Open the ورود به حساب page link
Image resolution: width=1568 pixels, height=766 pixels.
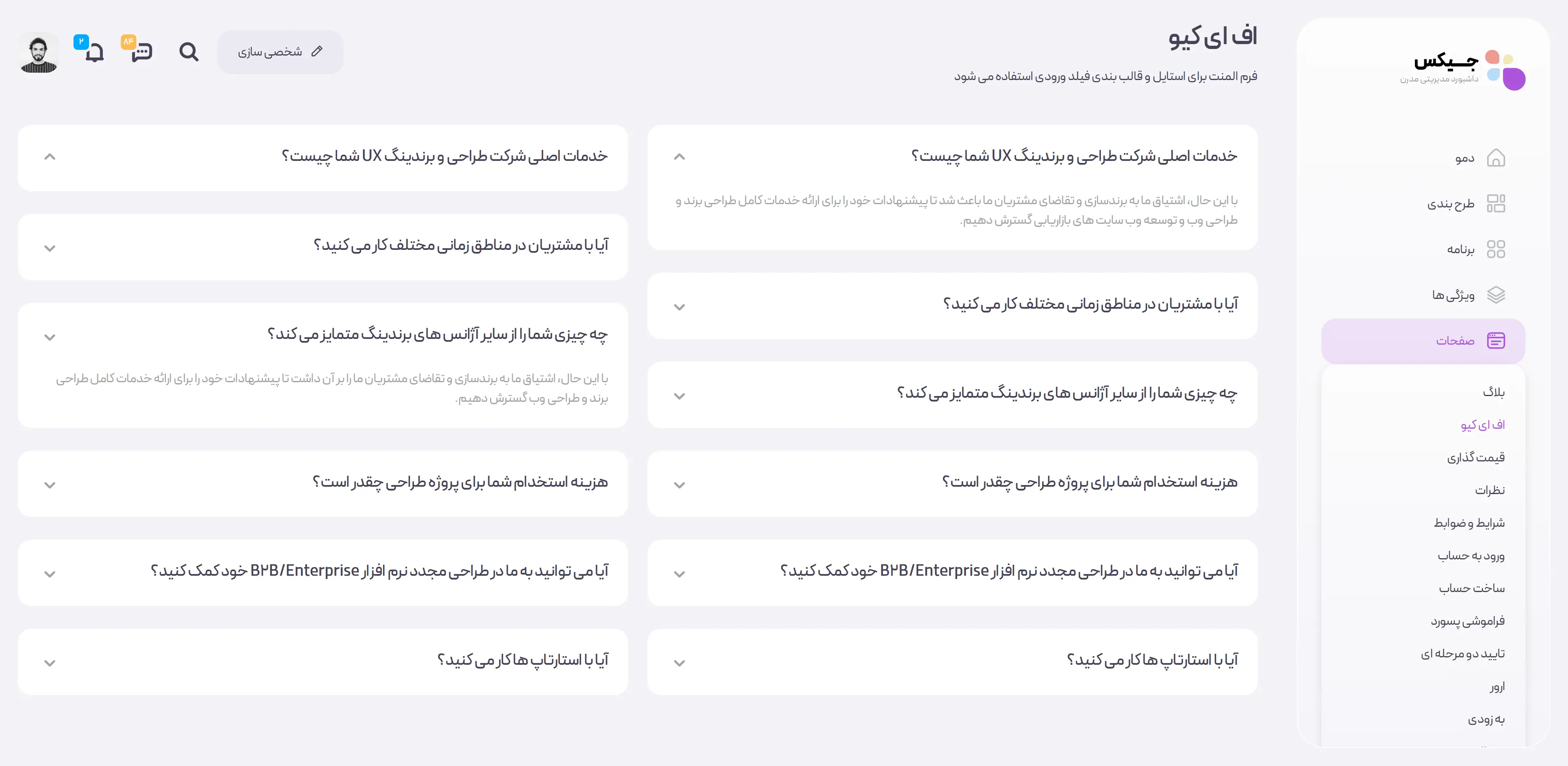click(x=1470, y=555)
